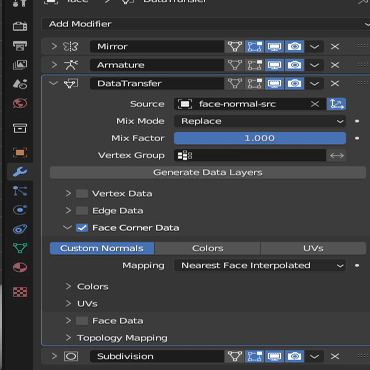Expand the Mirror modifier panel
Image resolution: width=370 pixels, height=370 pixels.
pos(54,46)
